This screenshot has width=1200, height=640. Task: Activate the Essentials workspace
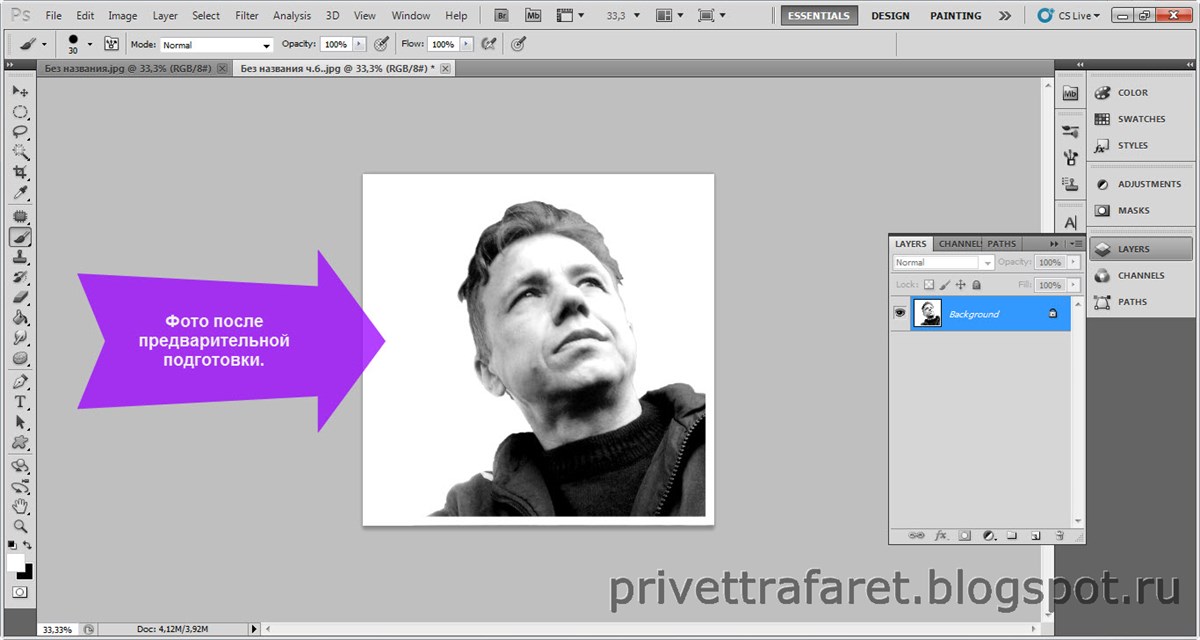point(819,16)
